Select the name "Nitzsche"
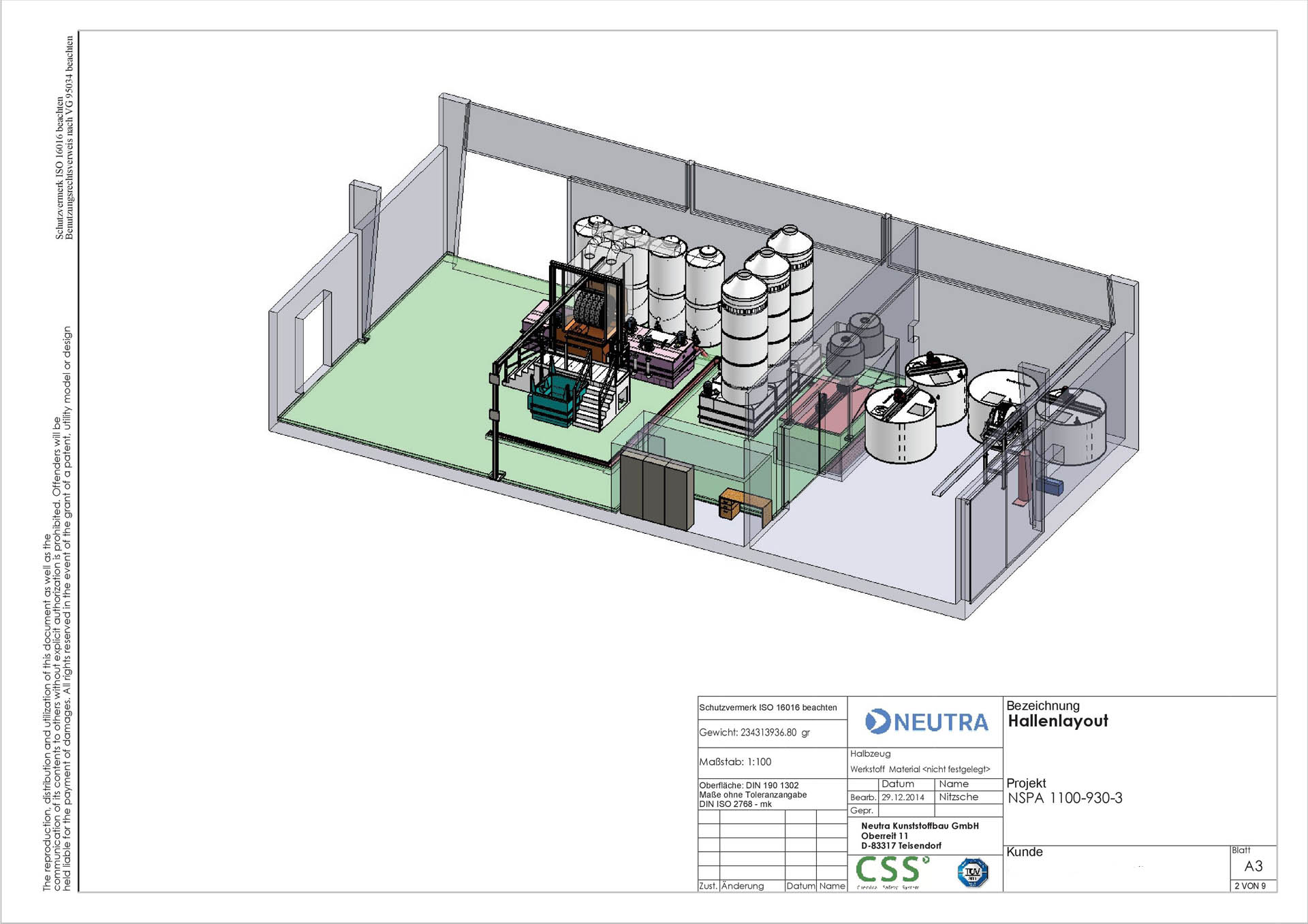 click(x=959, y=797)
